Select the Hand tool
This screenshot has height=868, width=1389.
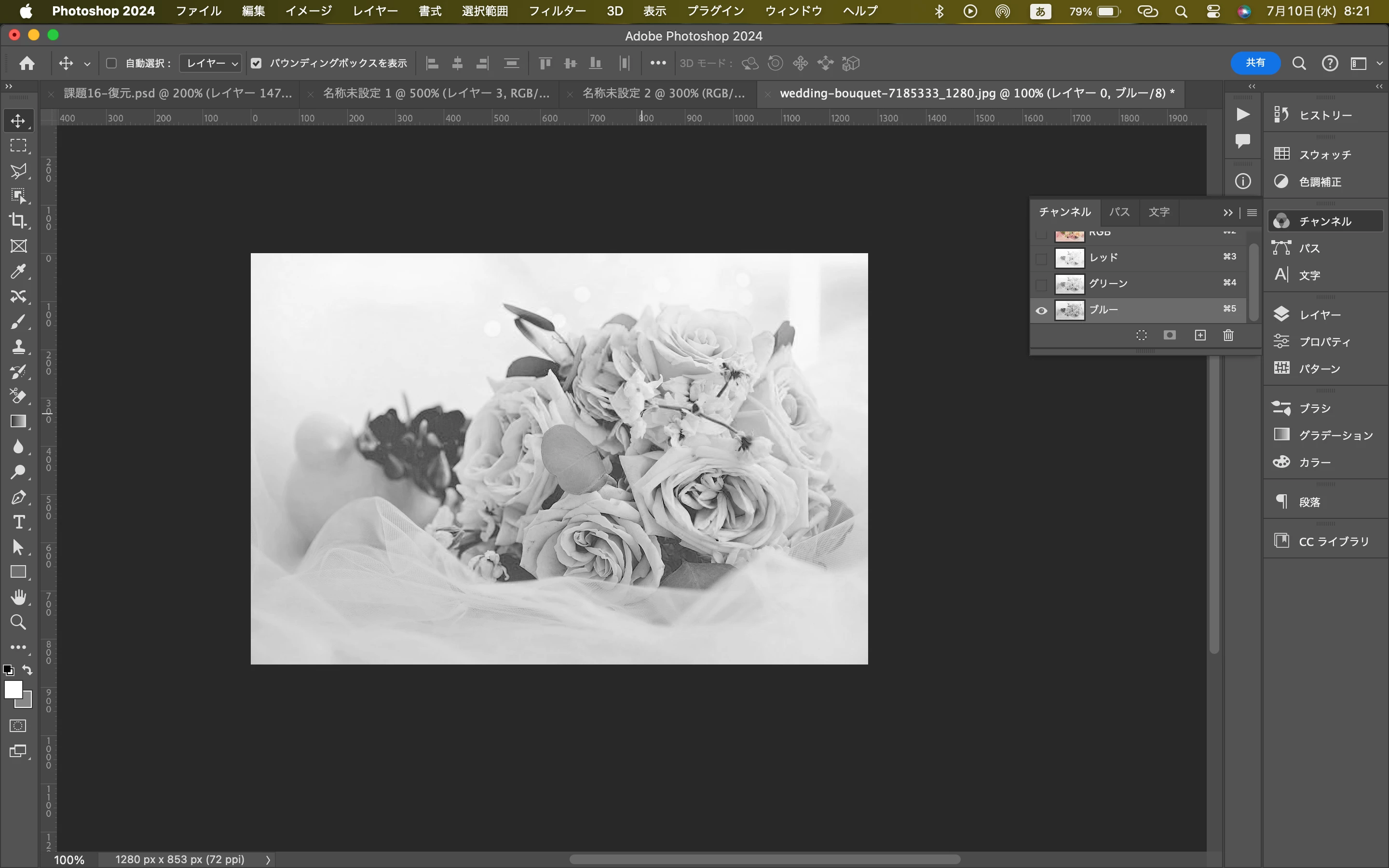pyautogui.click(x=18, y=597)
